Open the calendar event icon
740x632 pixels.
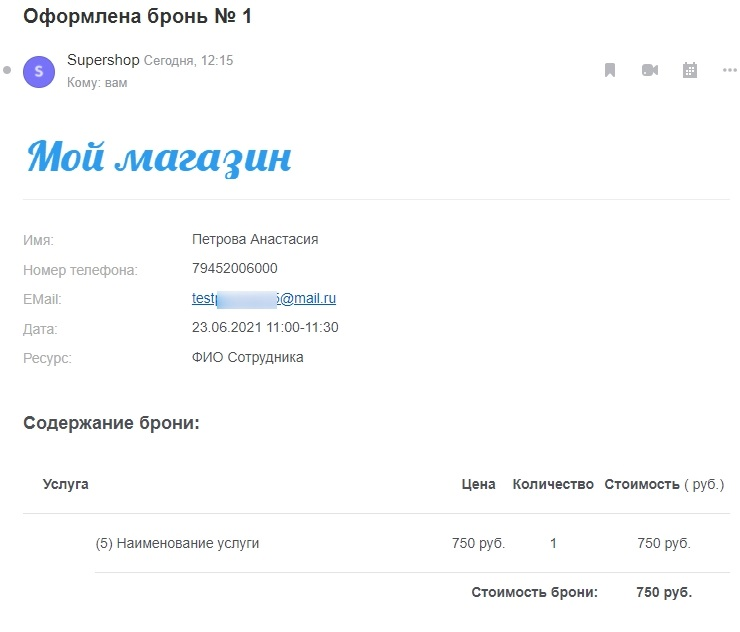689,70
